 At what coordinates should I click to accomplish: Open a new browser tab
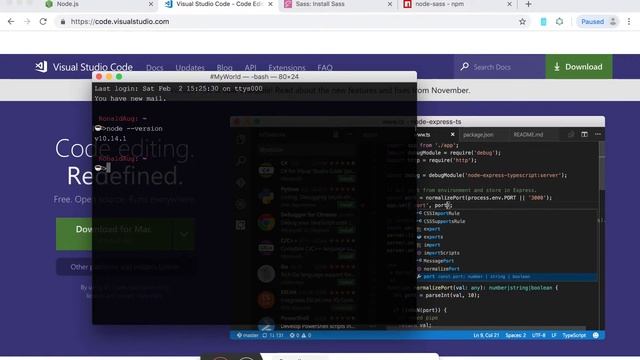[528, 4]
